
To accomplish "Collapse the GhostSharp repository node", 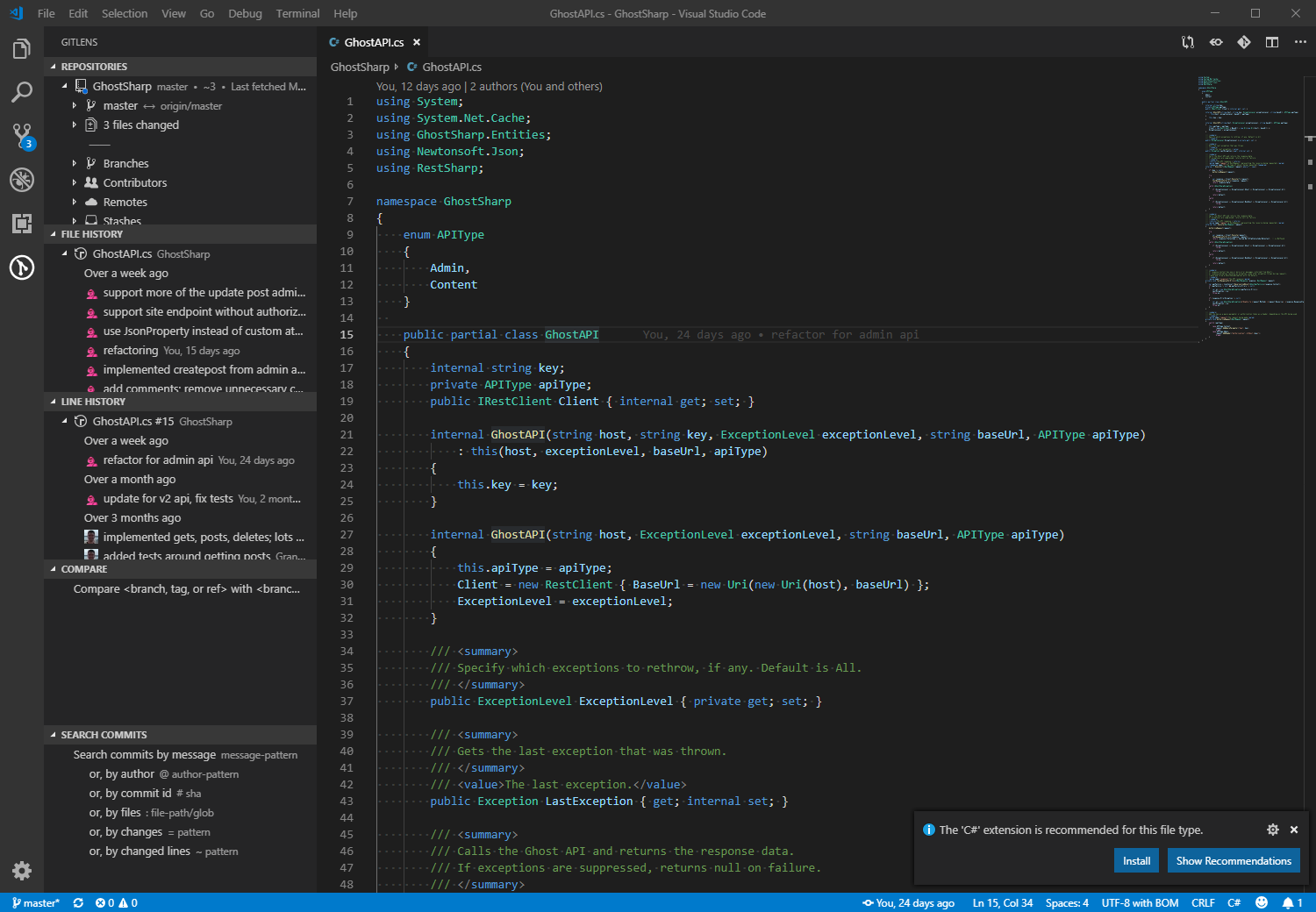I will [64, 86].
